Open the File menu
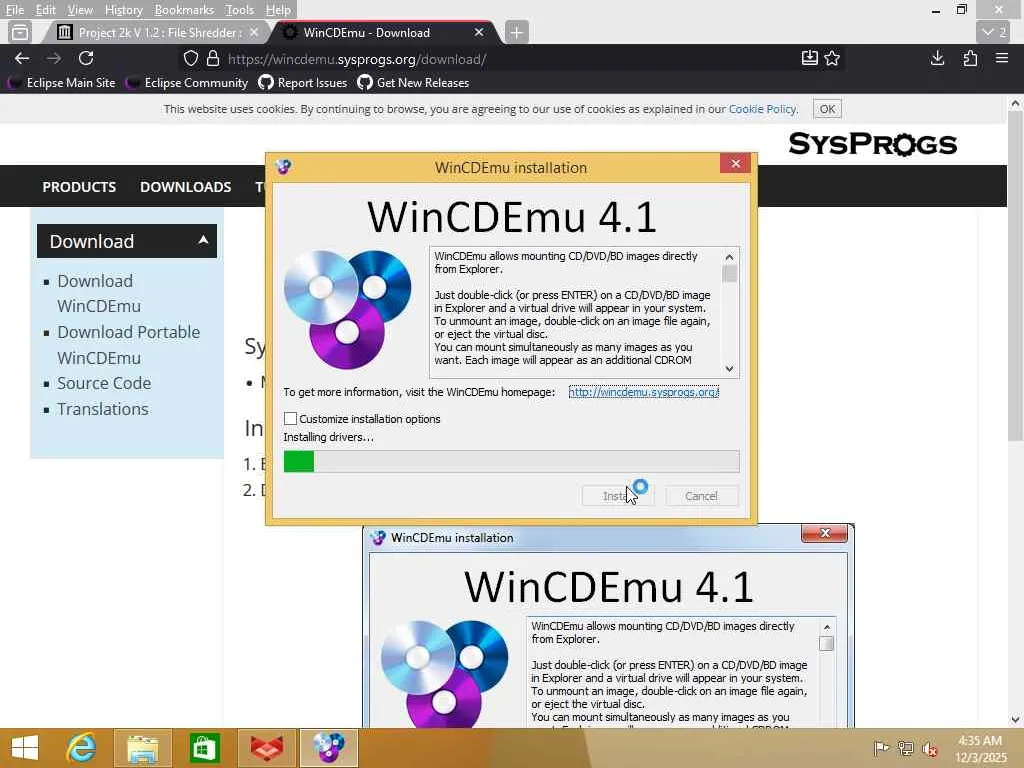 click(15, 10)
